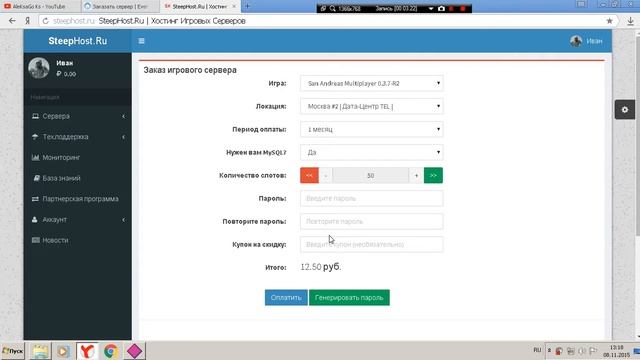Reload the page with refresh icon
640x360 pixels.
45,21
